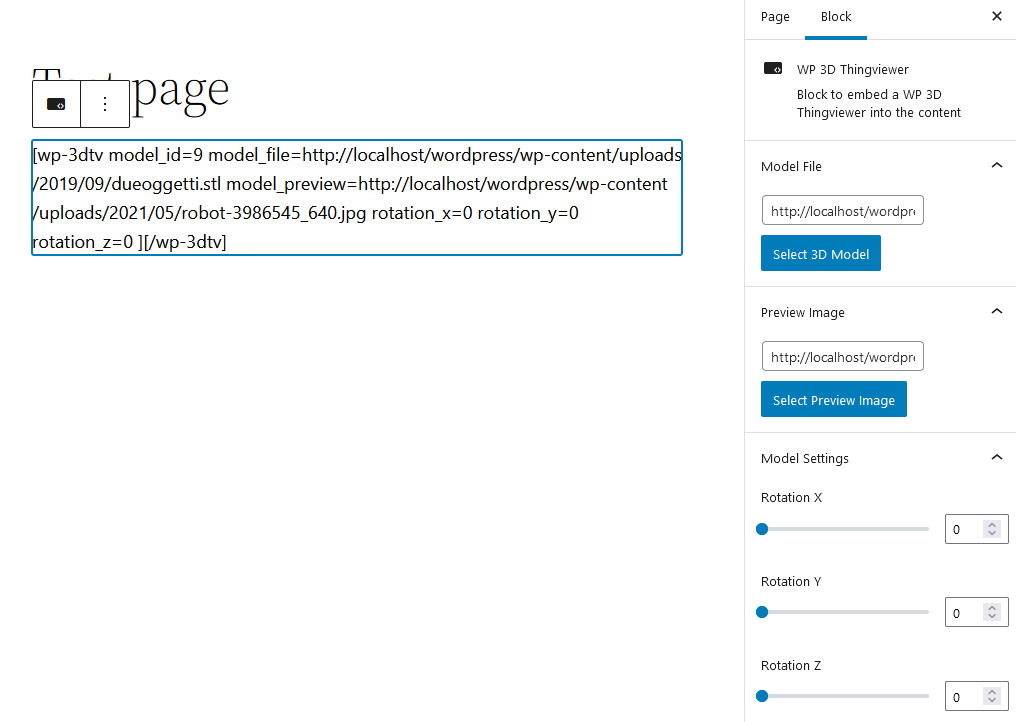Click the Rotation Z slider handle
The width and height of the screenshot is (1016, 722).
[762, 697]
